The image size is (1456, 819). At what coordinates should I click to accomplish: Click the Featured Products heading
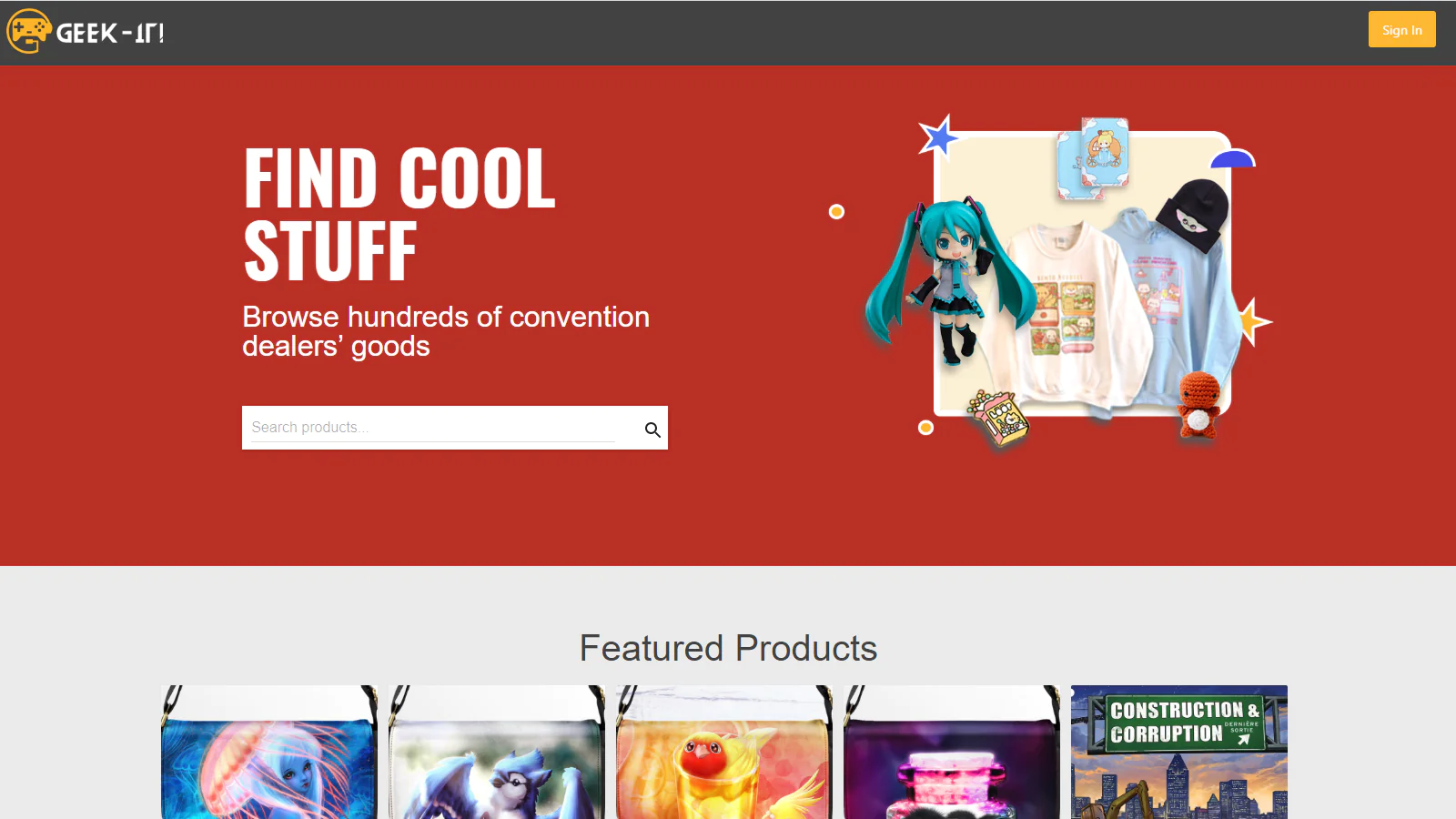(x=728, y=648)
